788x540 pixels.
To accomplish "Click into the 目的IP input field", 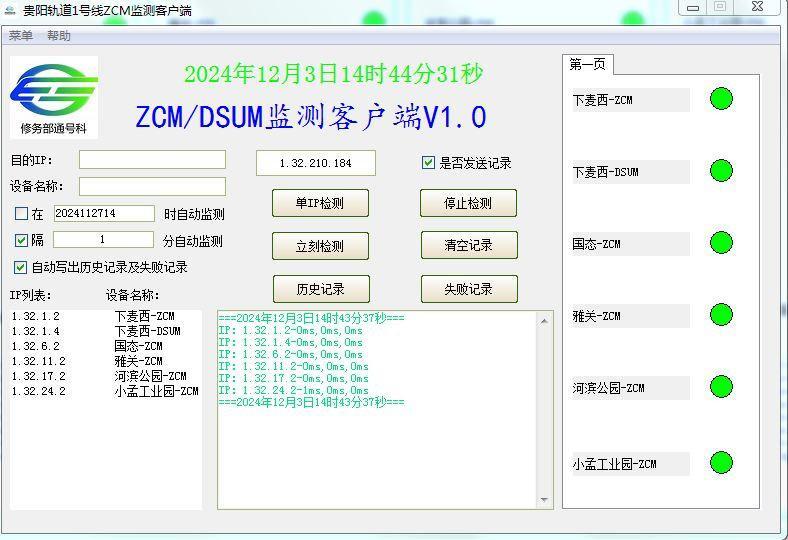I will click(x=152, y=160).
